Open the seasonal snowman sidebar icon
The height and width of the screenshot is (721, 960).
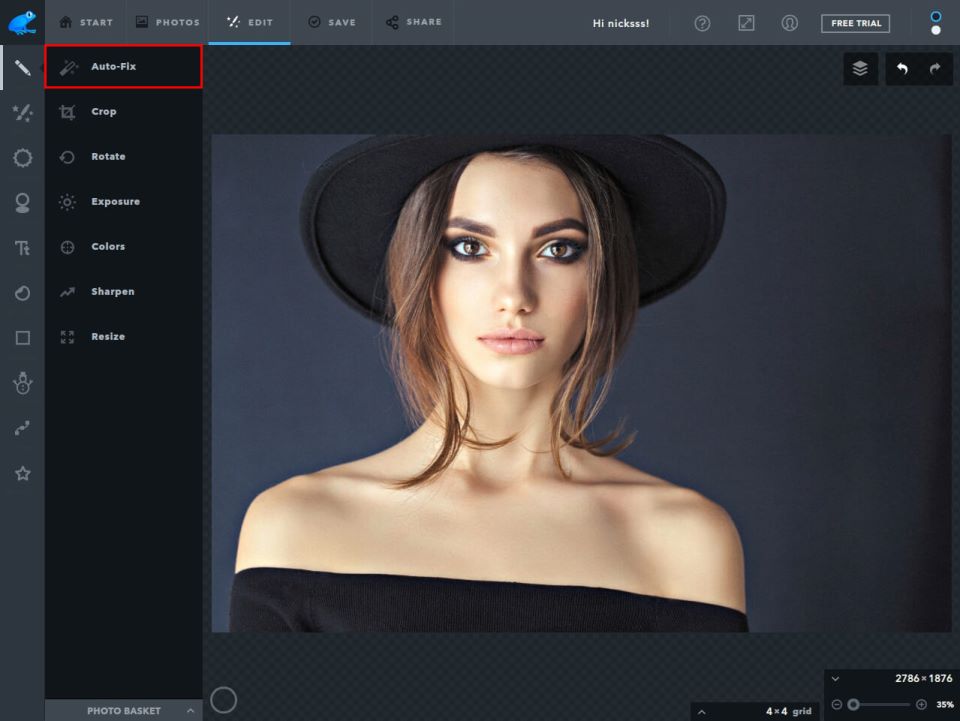pos(23,383)
